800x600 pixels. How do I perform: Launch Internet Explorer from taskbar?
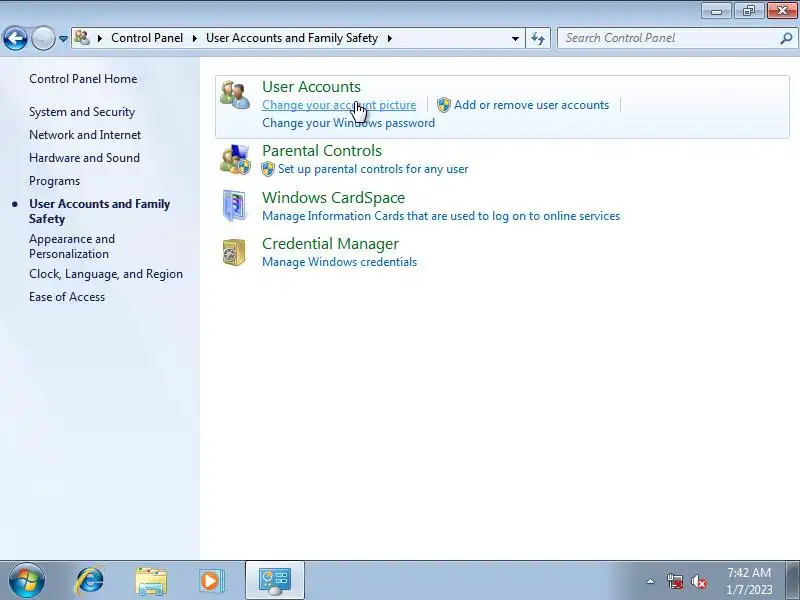point(89,581)
